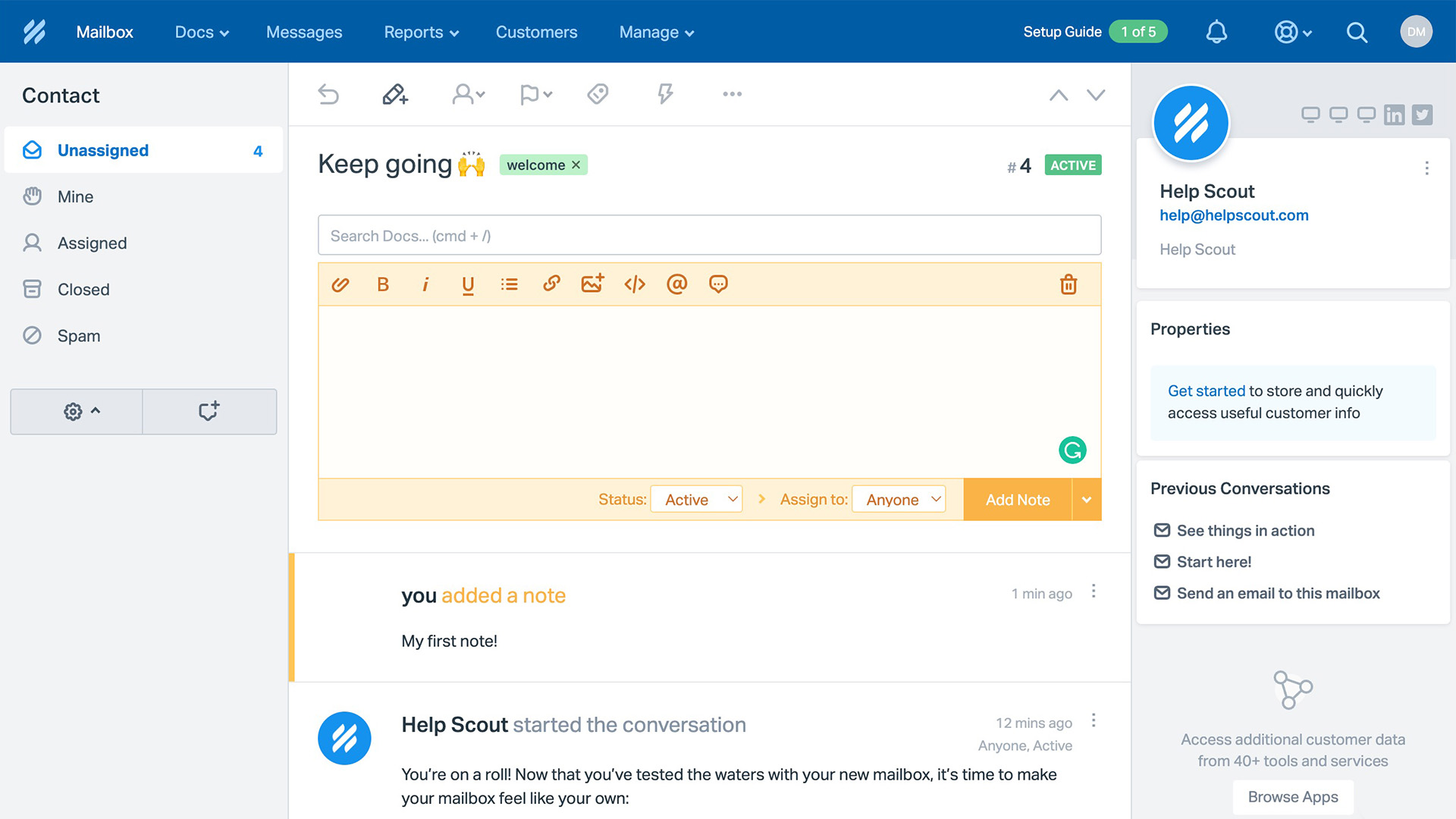Open the assign user dropdown icon
The image size is (1456, 819).
468,94
